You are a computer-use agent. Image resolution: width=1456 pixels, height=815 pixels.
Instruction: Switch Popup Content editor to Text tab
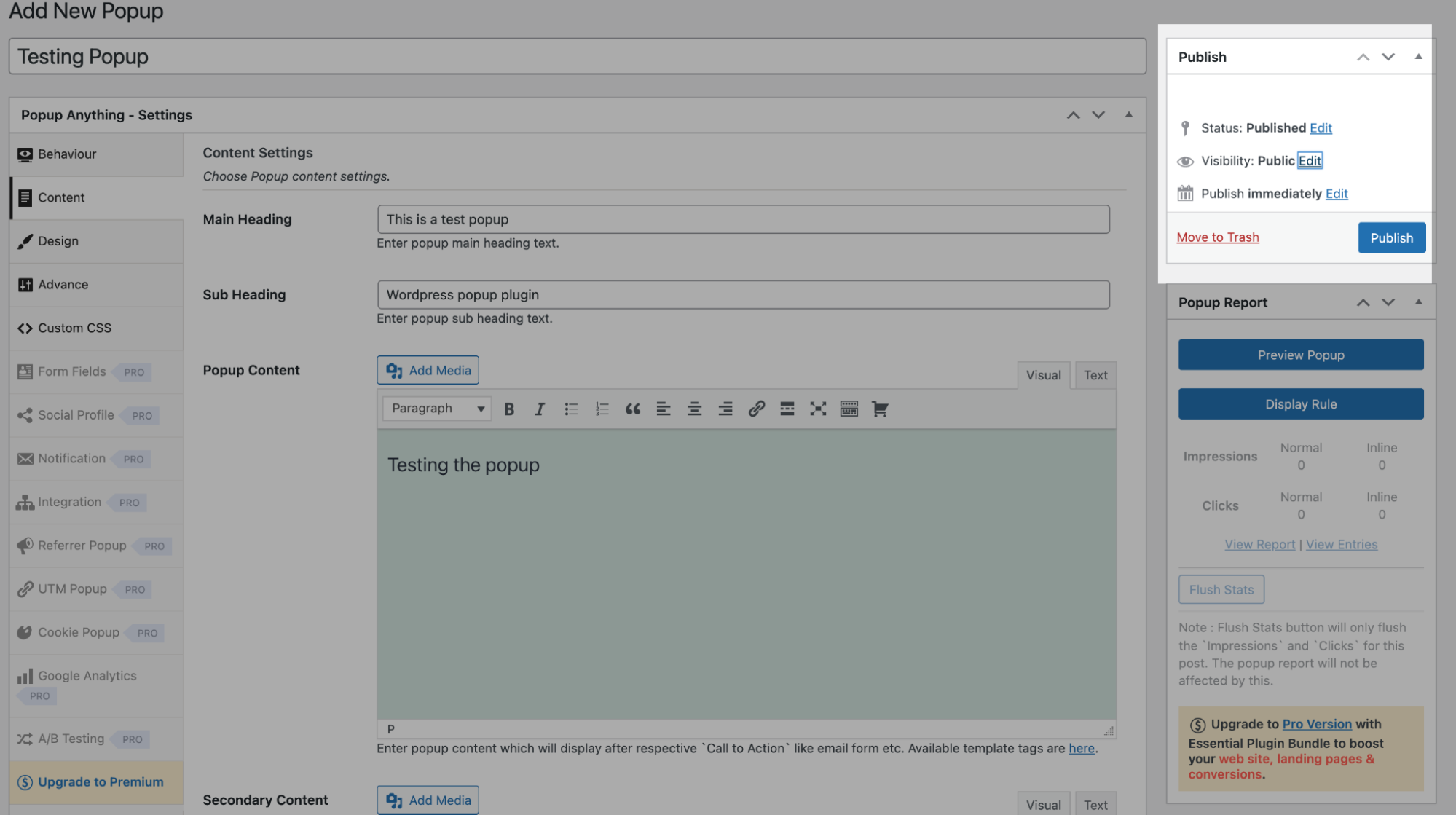click(1095, 375)
